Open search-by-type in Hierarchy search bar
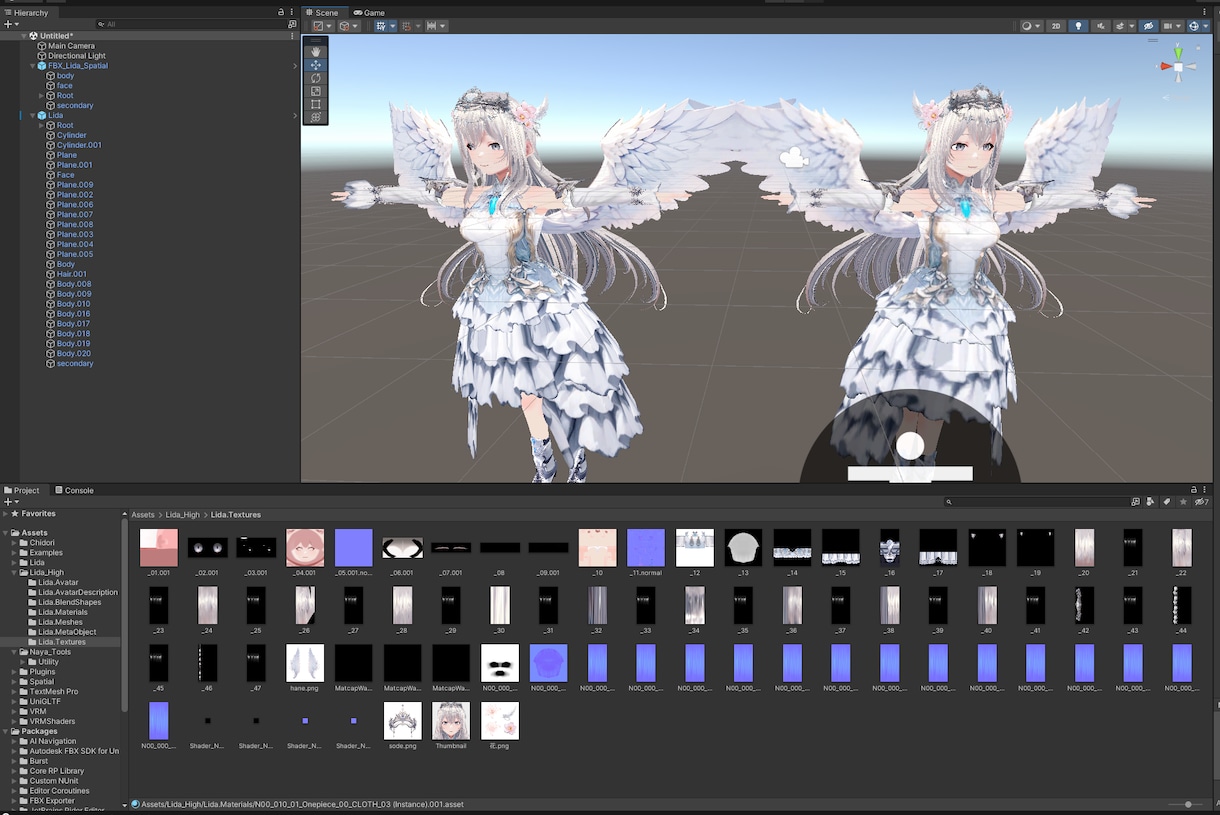The height and width of the screenshot is (815, 1220). 292,24
